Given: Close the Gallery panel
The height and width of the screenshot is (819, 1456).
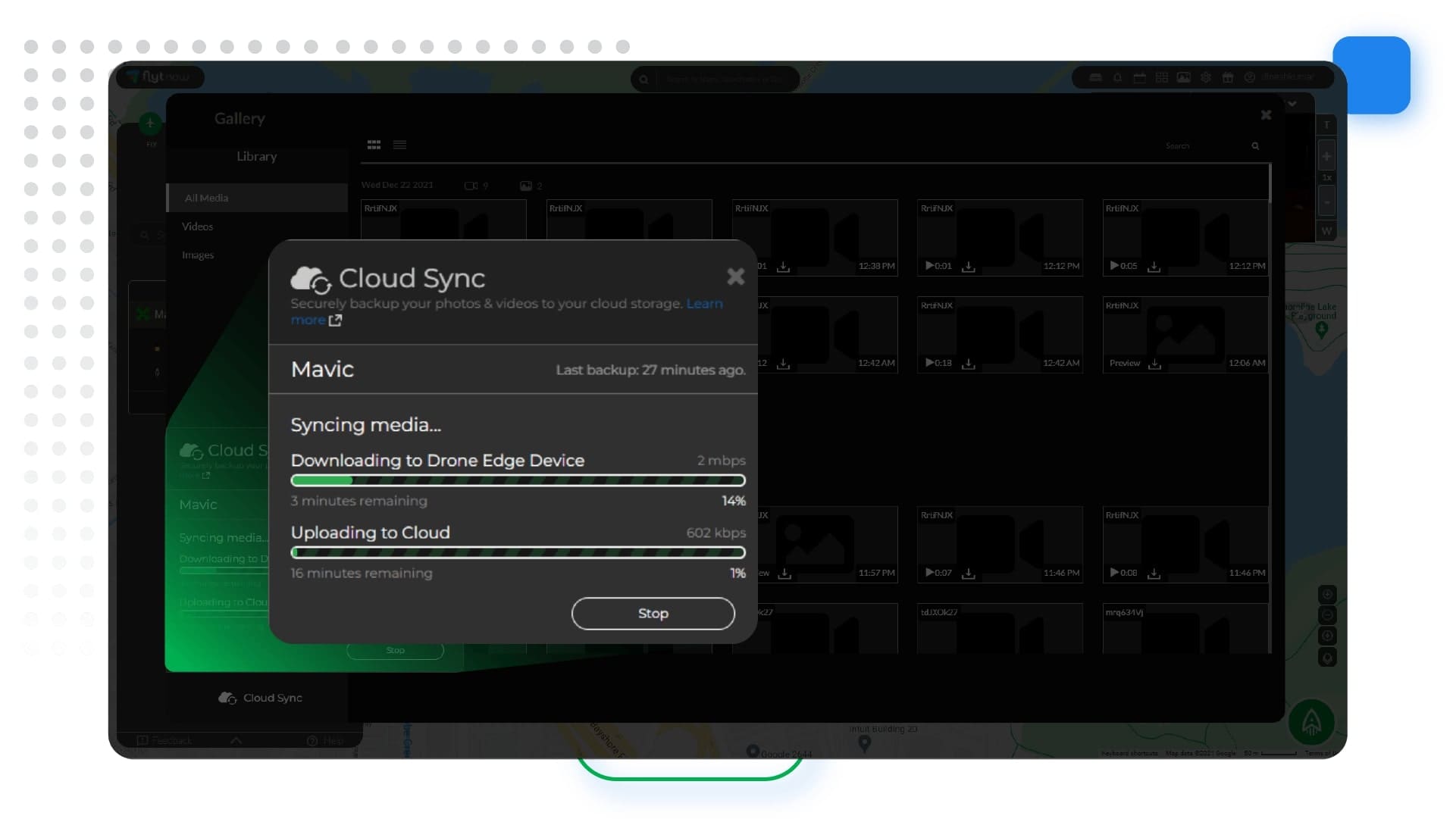Looking at the screenshot, I should [1266, 115].
